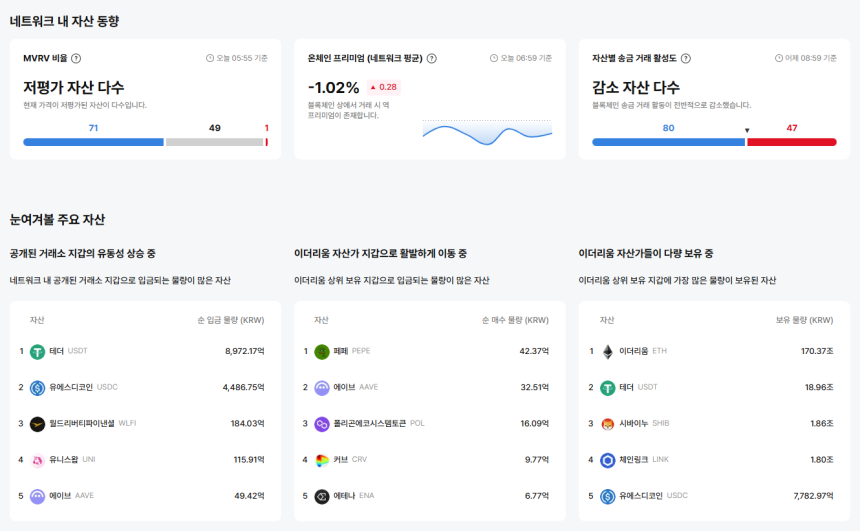Click the Ethereum ETH coin icon
Image resolution: width=860 pixels, height=531 pixels.
(607, 352)
